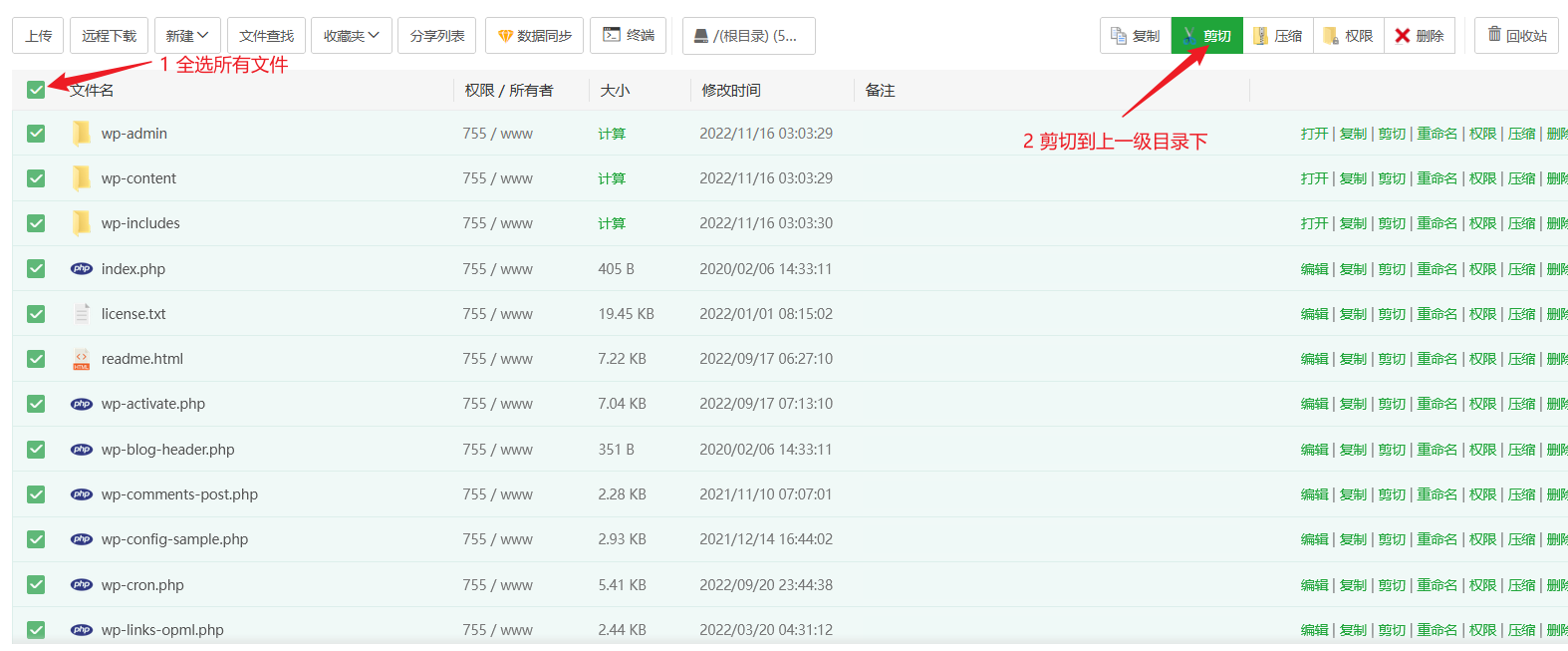Expand the 新建 (new) dropdown
Screen dimensions: 1568x651
[x=187, y=36]
